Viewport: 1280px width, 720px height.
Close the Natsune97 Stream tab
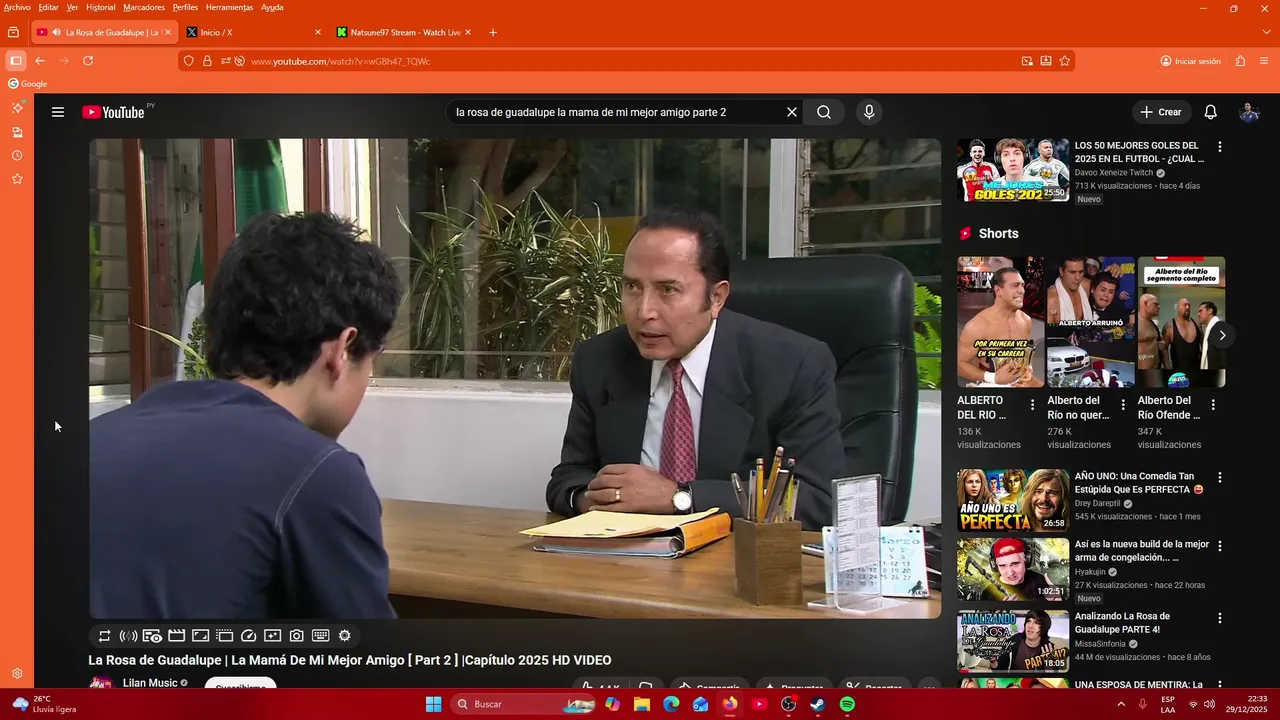pyautogui.click(x=468, y=32)
